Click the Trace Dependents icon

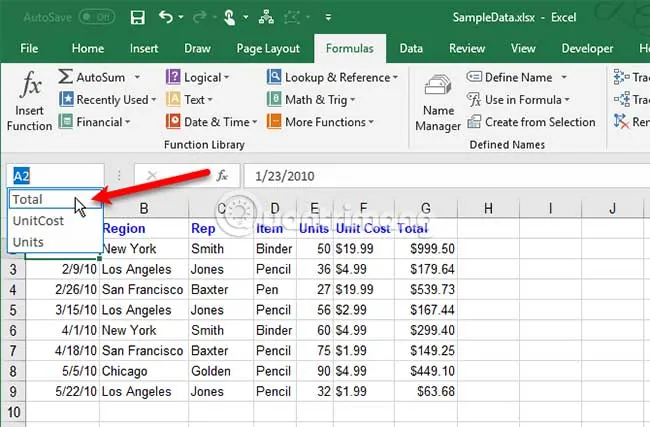(x=622, y=99)
